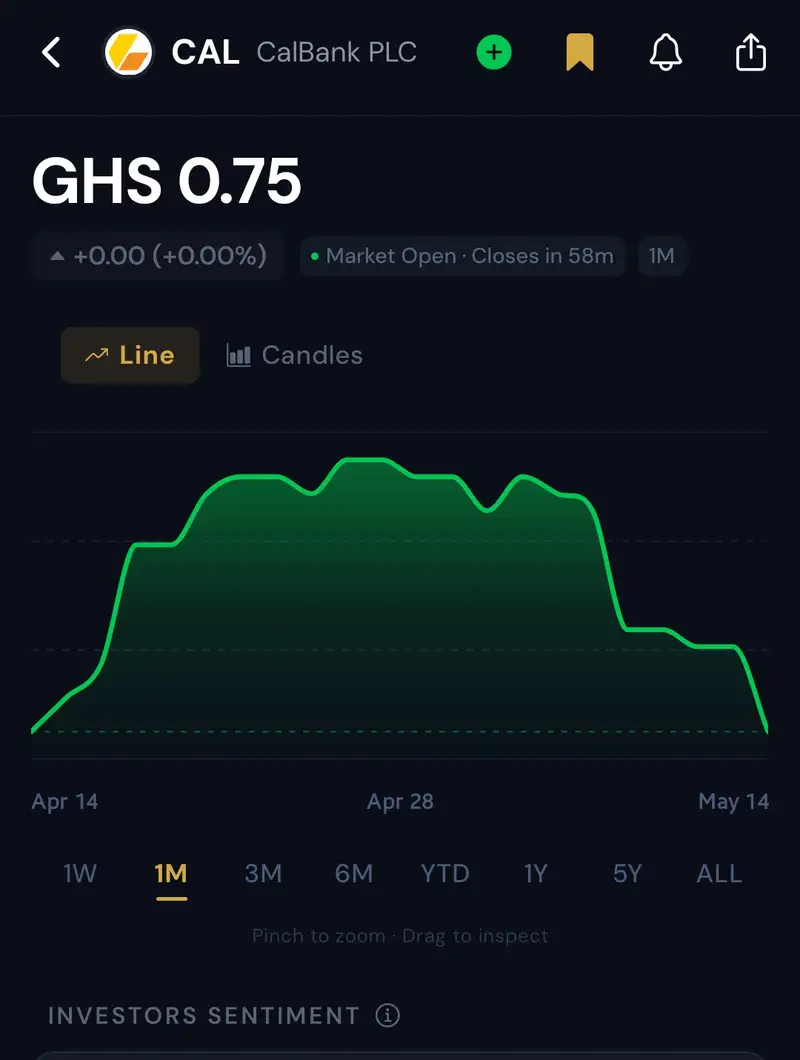Select the 3M time range
This screenshot has height=1060, width=800.
click(x=263, y=873)
